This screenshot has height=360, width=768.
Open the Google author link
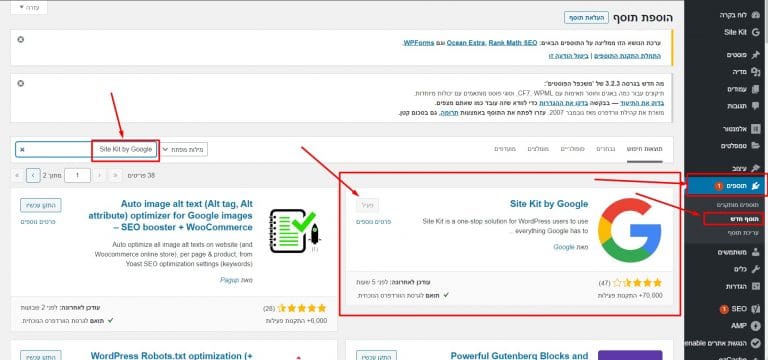pos(564,247)
